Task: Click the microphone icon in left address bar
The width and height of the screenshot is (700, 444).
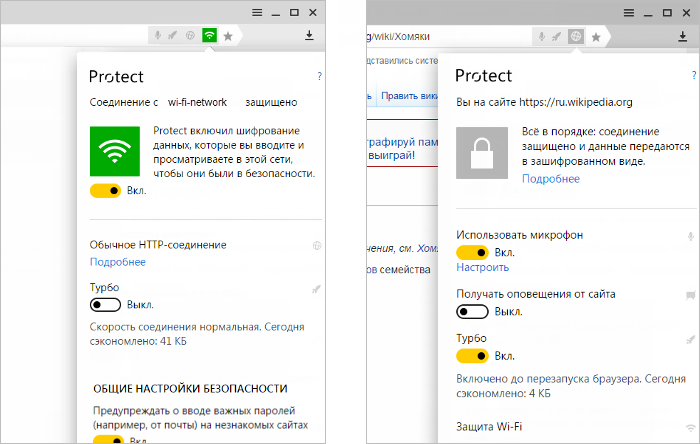Action: point(158,35)
